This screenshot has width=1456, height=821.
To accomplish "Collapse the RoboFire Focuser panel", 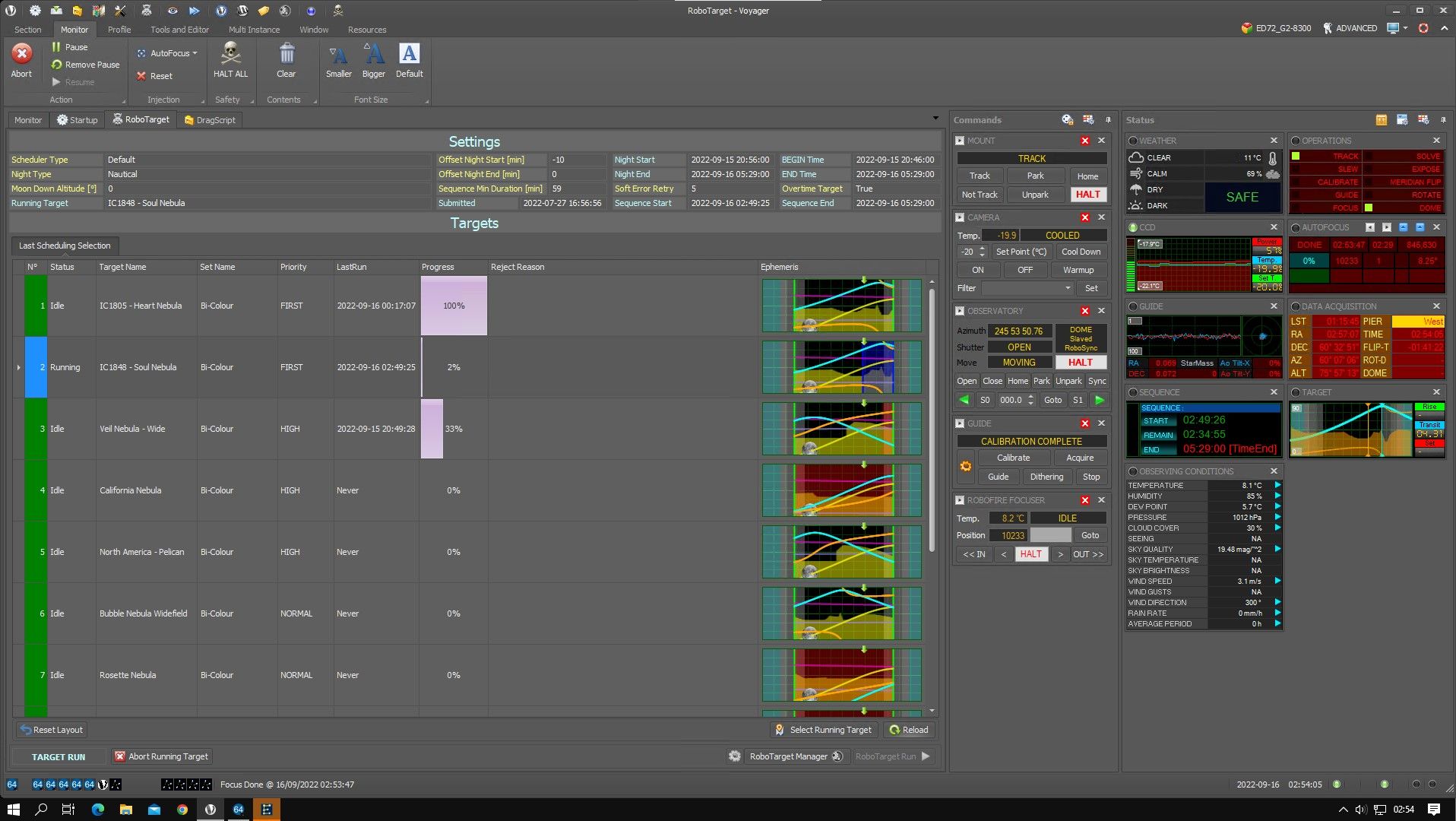I will 961,500.
